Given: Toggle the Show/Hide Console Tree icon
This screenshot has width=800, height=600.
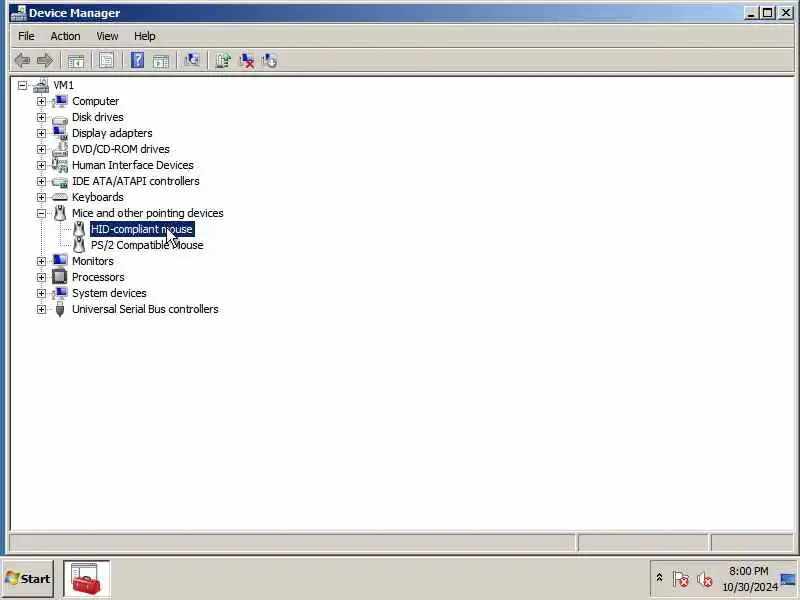Looking at the screenshot, I should [x=76, y=61].
